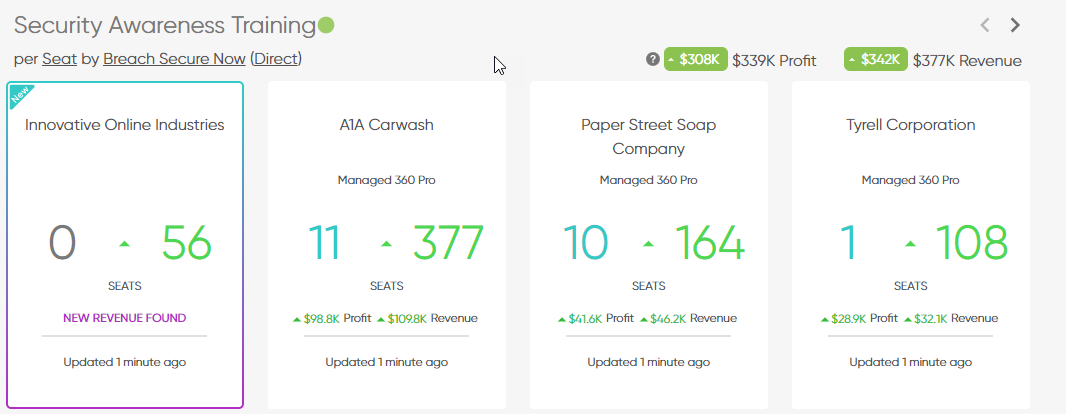Click the previous arrow chevron
This screenshot has width=1066, height=414.
pyautogui.click(x=984, y=25)
